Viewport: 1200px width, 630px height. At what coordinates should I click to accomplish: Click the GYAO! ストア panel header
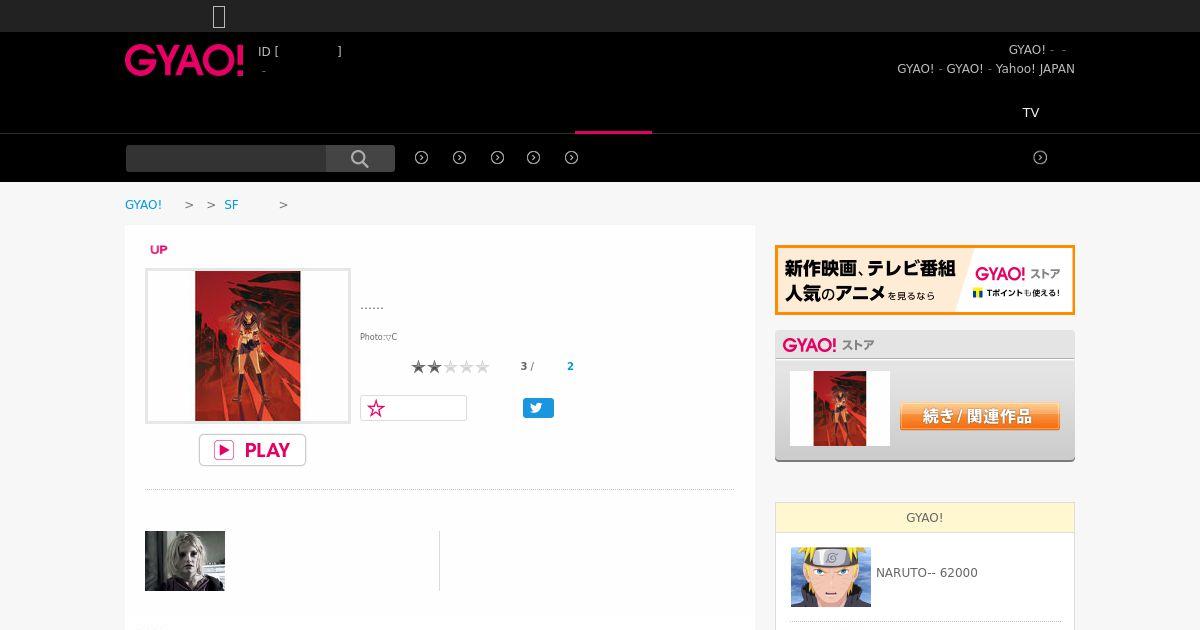pyautogui.click(x=925, y=345)
